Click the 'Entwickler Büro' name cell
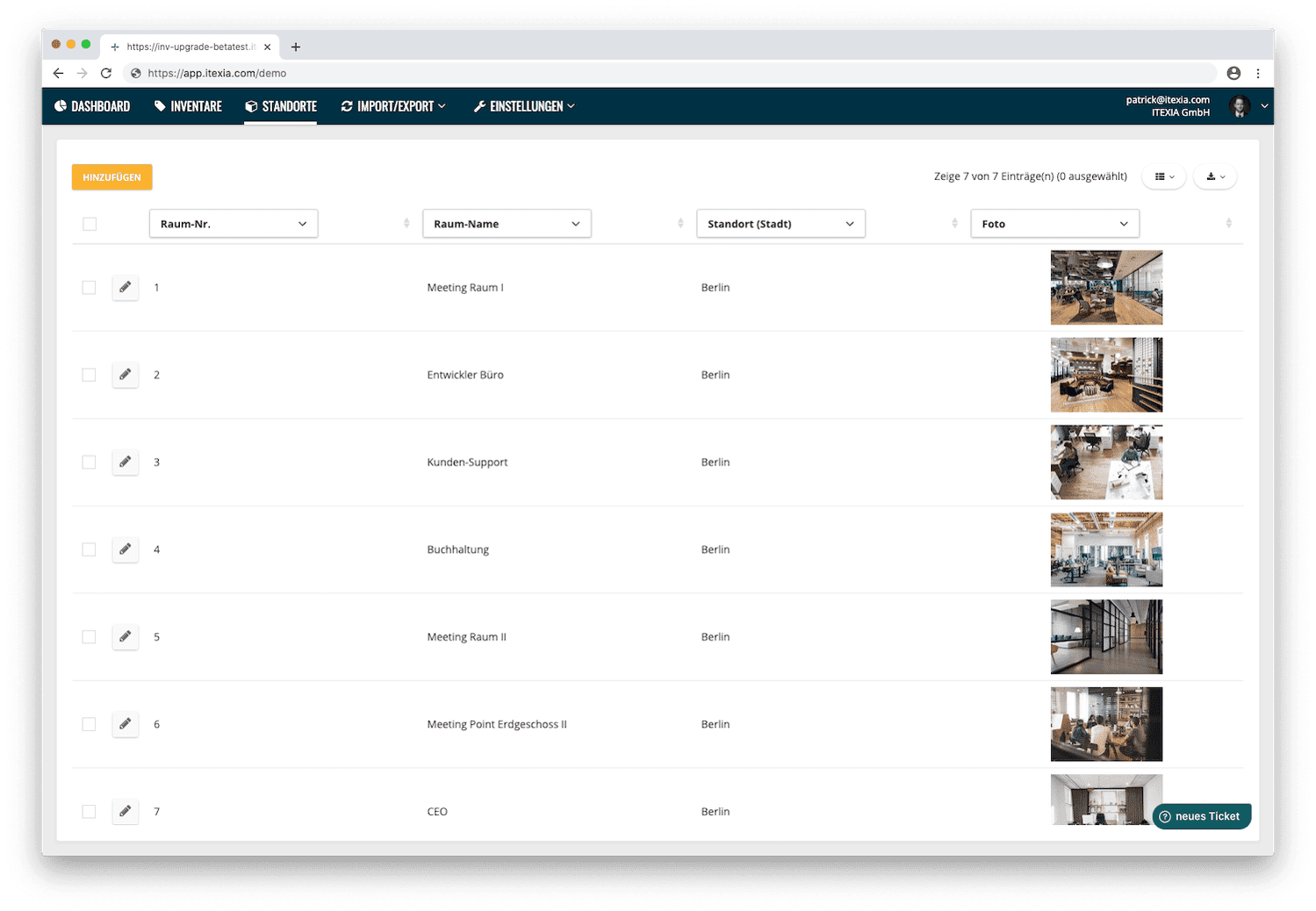The width and height of the screenshot is (1316, 911). tap(465, 375)
